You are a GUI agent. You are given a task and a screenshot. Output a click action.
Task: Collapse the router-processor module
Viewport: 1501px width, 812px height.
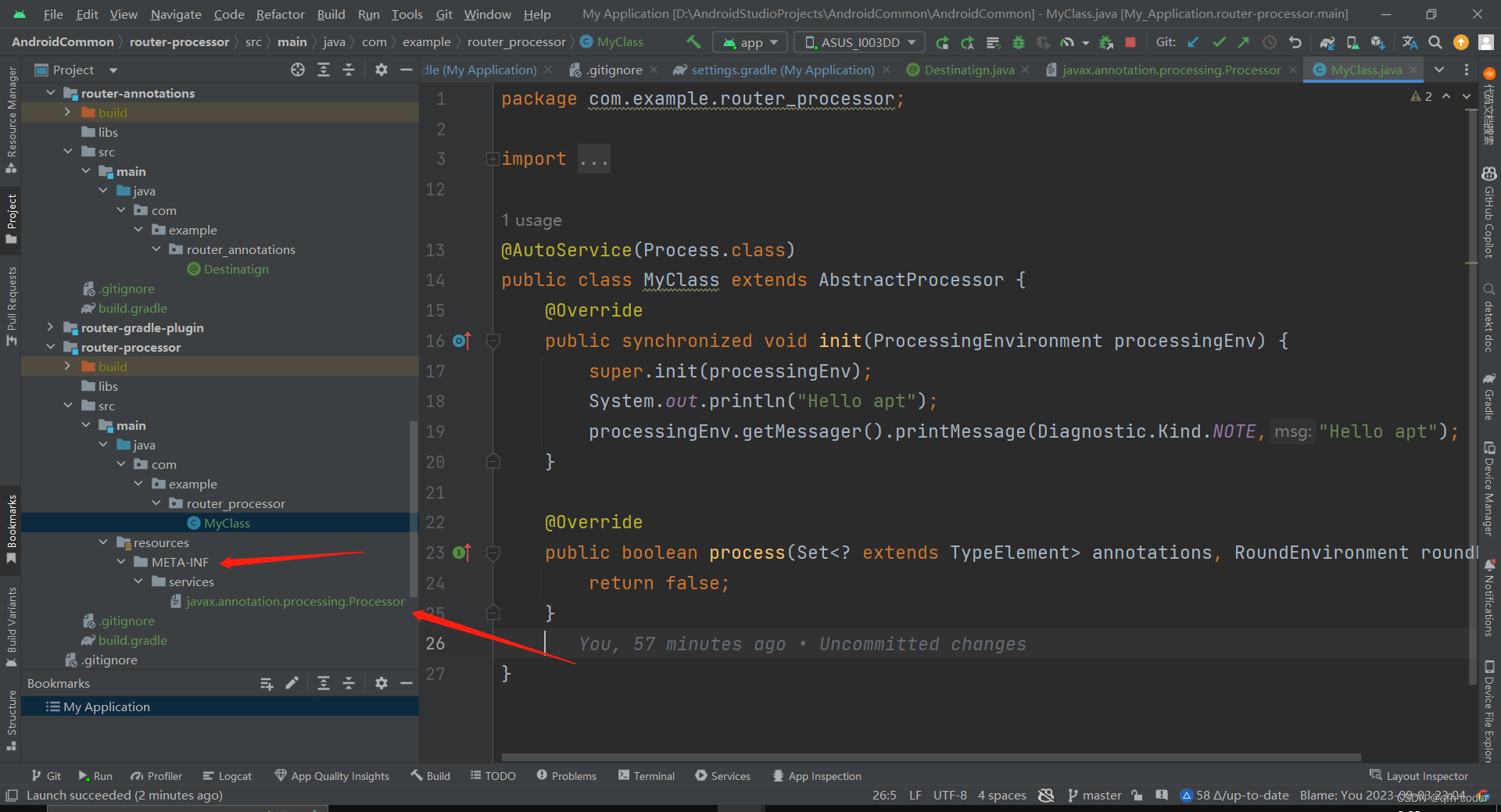pos(51,347)
